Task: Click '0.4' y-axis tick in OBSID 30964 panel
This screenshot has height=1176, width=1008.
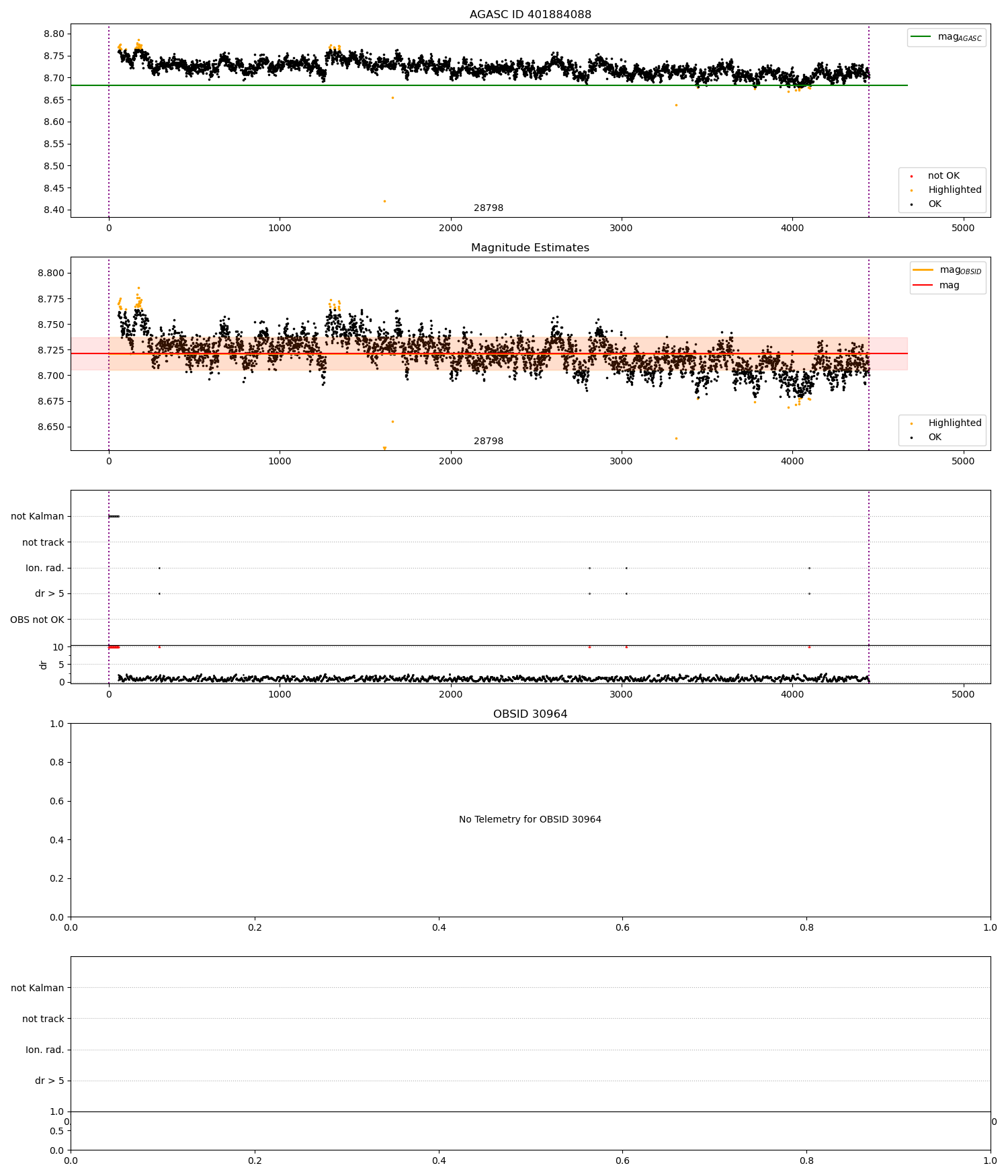Action: point(58,840)
